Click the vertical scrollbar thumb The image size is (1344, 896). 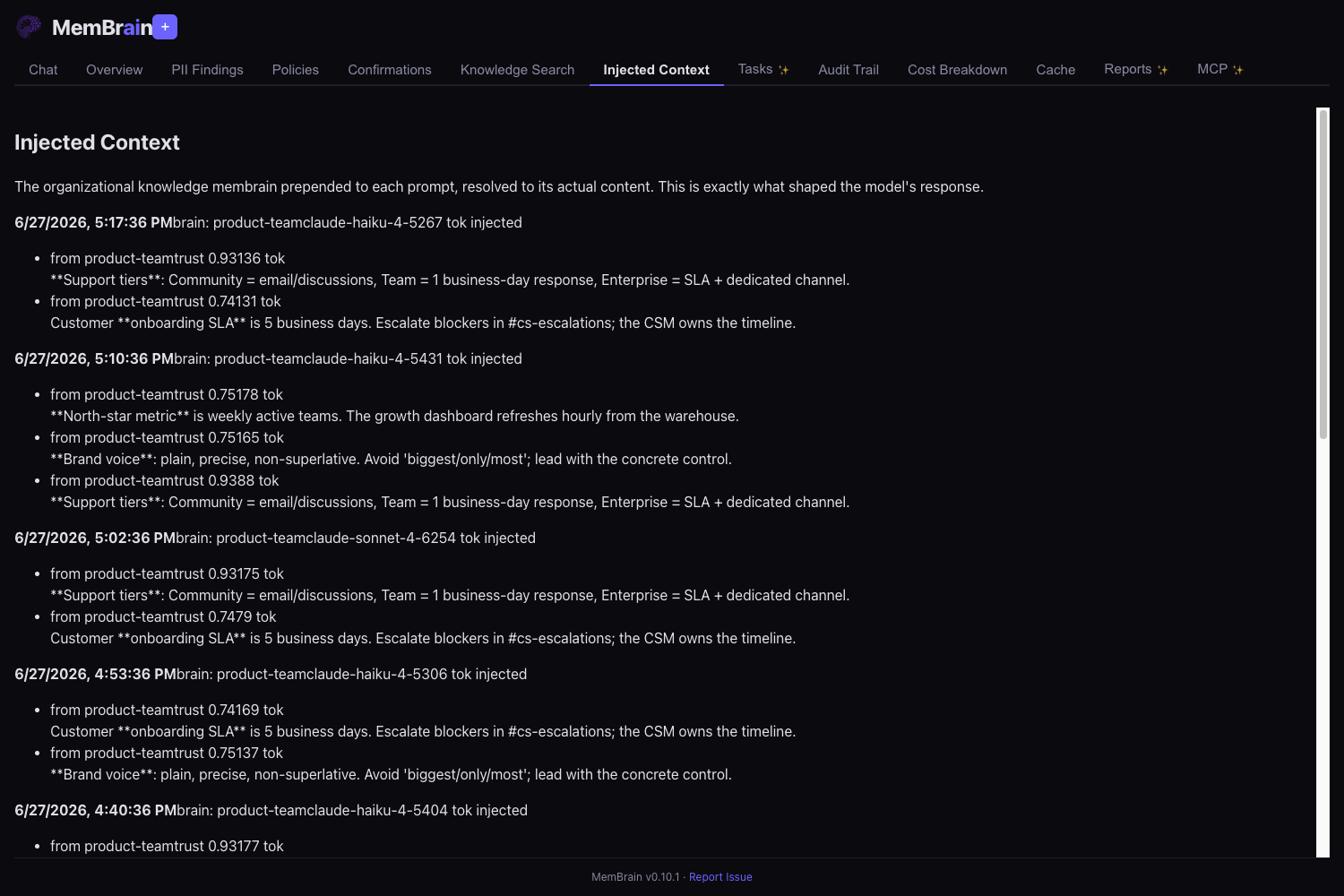tap(1322, 273)
